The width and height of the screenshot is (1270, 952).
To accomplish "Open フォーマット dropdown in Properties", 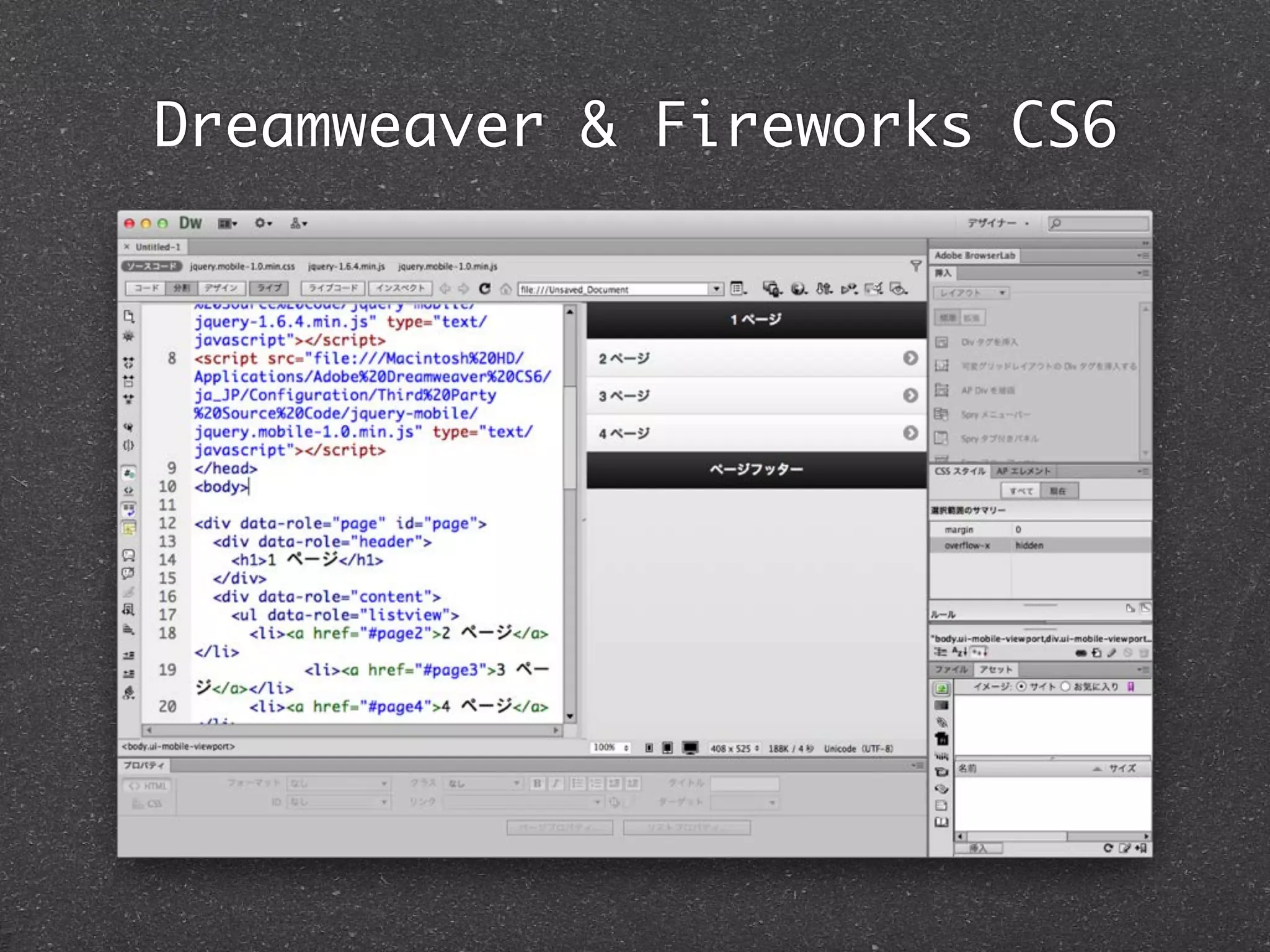I will click(339, 783).
